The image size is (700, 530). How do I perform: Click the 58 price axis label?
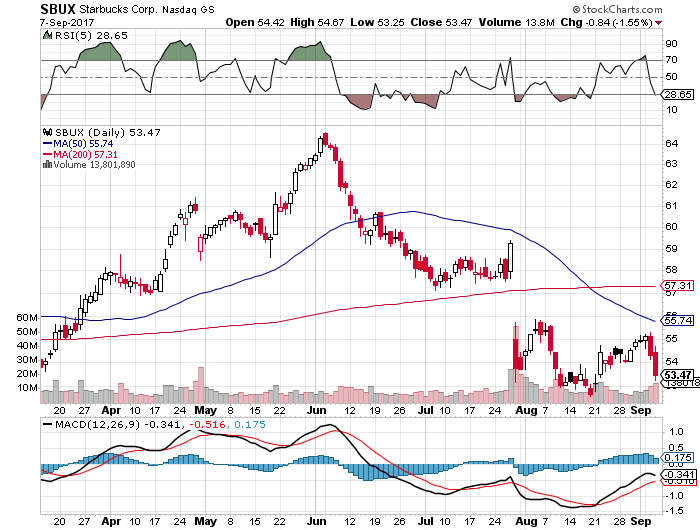(x=671, y=270)
